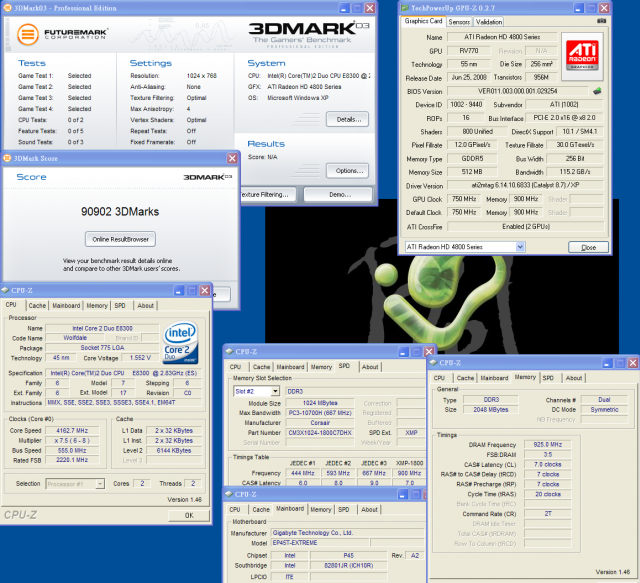The width and height of the screenshot is (640, 583).
Task: Click the motherboard model EP45T-EXTREME
Action: click(320, 543)
